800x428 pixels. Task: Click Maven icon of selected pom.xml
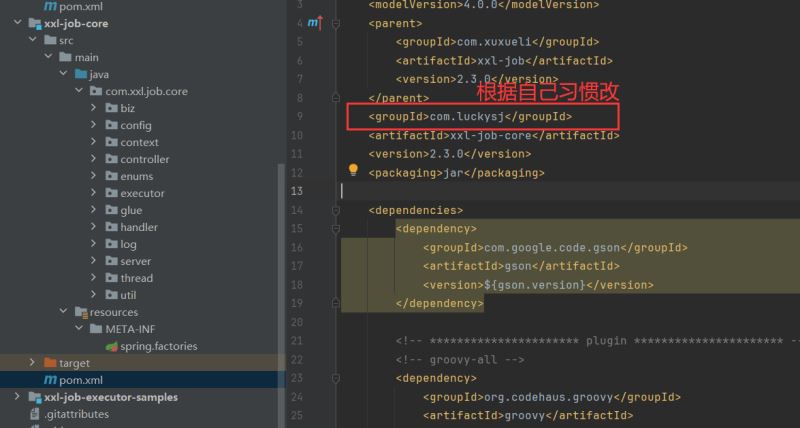tap(50, 380)
